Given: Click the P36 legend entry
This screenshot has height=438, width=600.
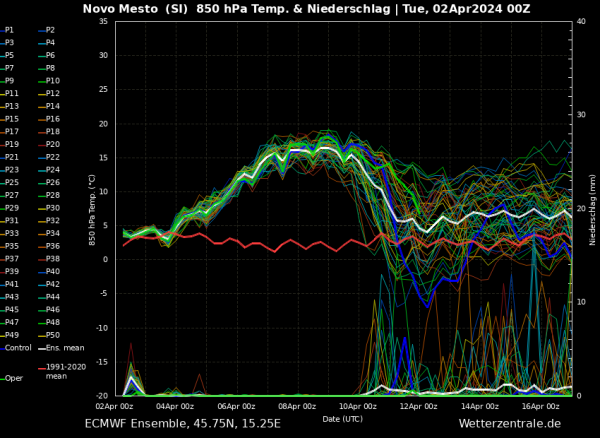Looking at the screenshot, I should click(49, 246).
